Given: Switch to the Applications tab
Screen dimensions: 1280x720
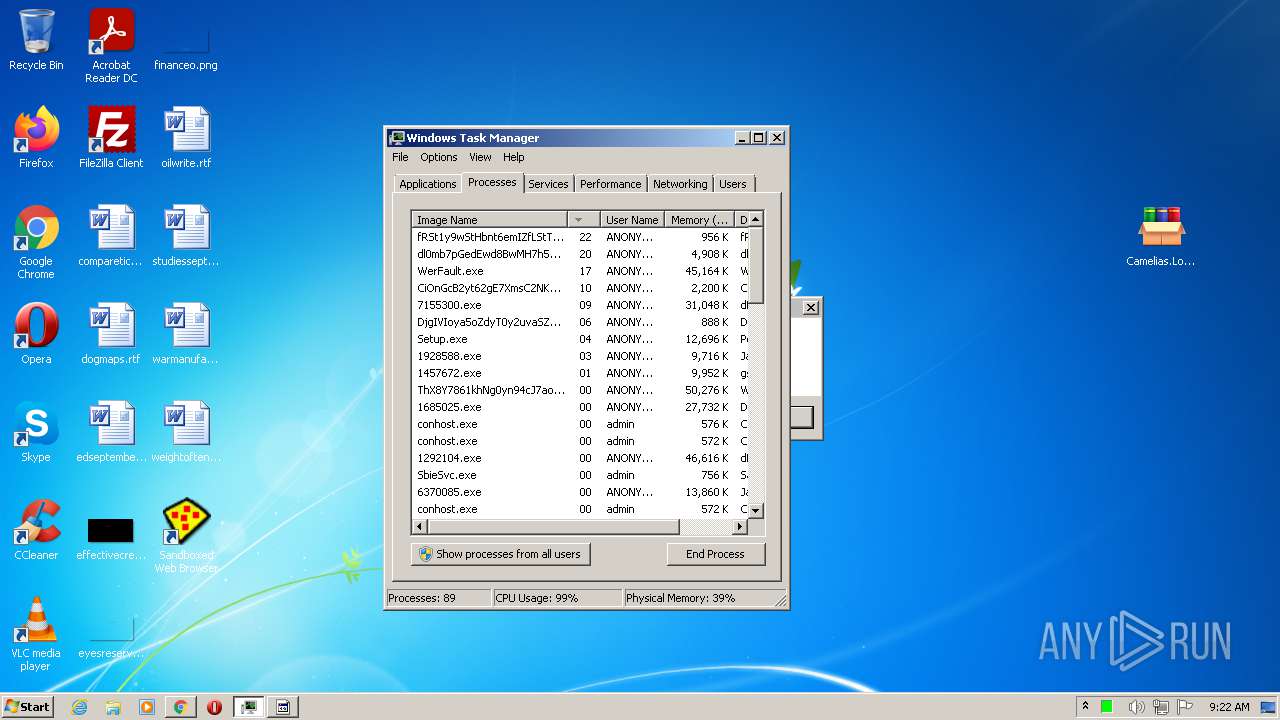Looking at the screenshot, I should pos(427,184).
